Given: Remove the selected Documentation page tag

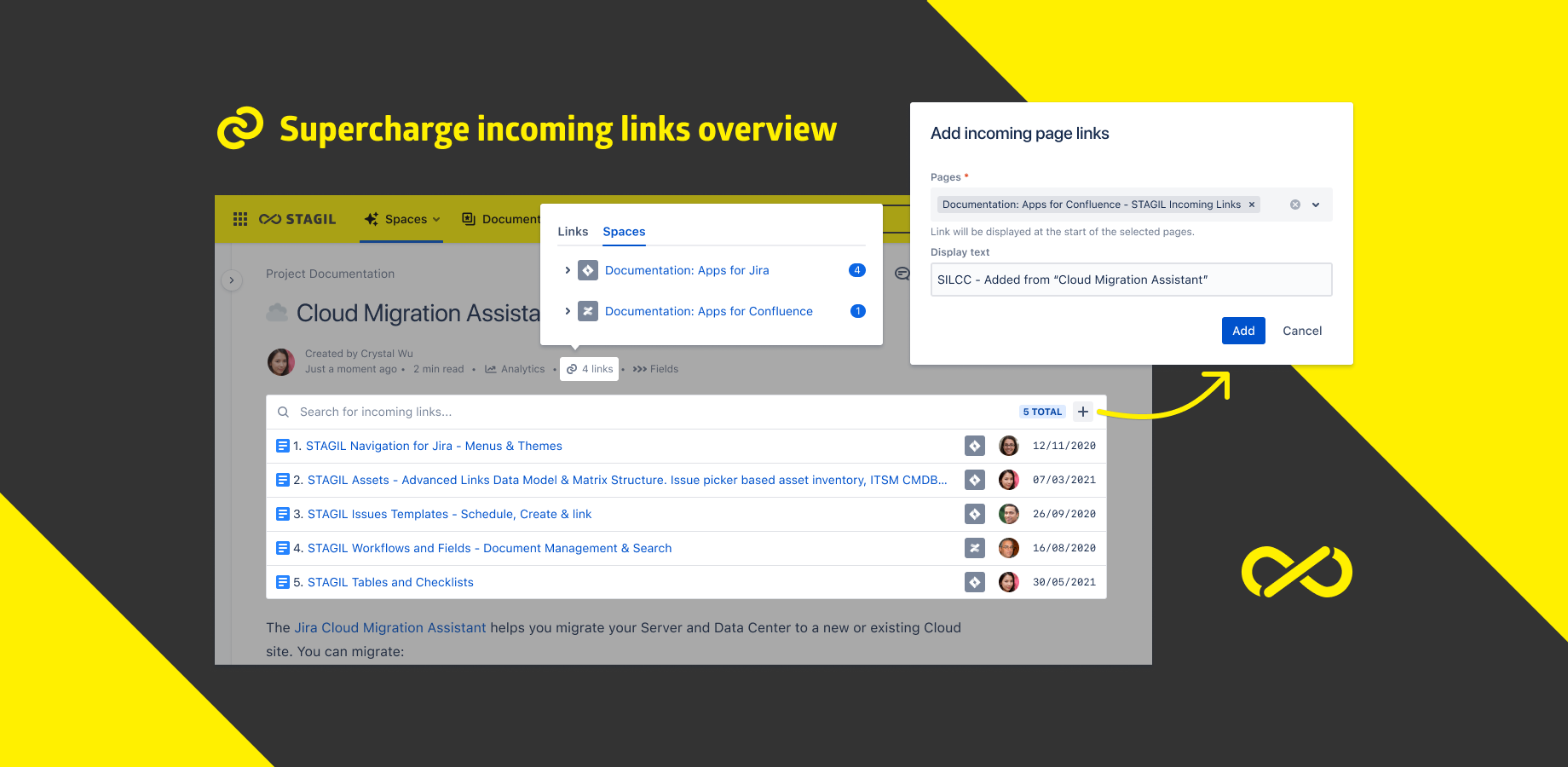Looking at the screenshot, I should [x=1252, y=205].
